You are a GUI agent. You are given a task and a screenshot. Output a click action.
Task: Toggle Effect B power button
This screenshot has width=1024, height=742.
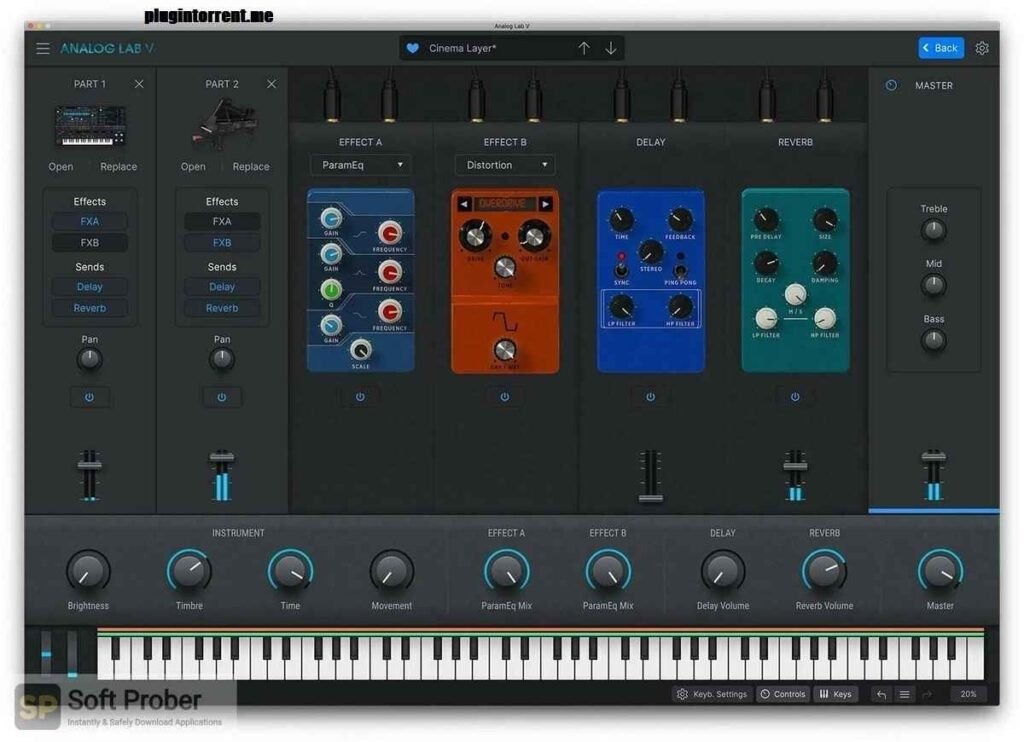pyautogui.click(x=505, y=396)
